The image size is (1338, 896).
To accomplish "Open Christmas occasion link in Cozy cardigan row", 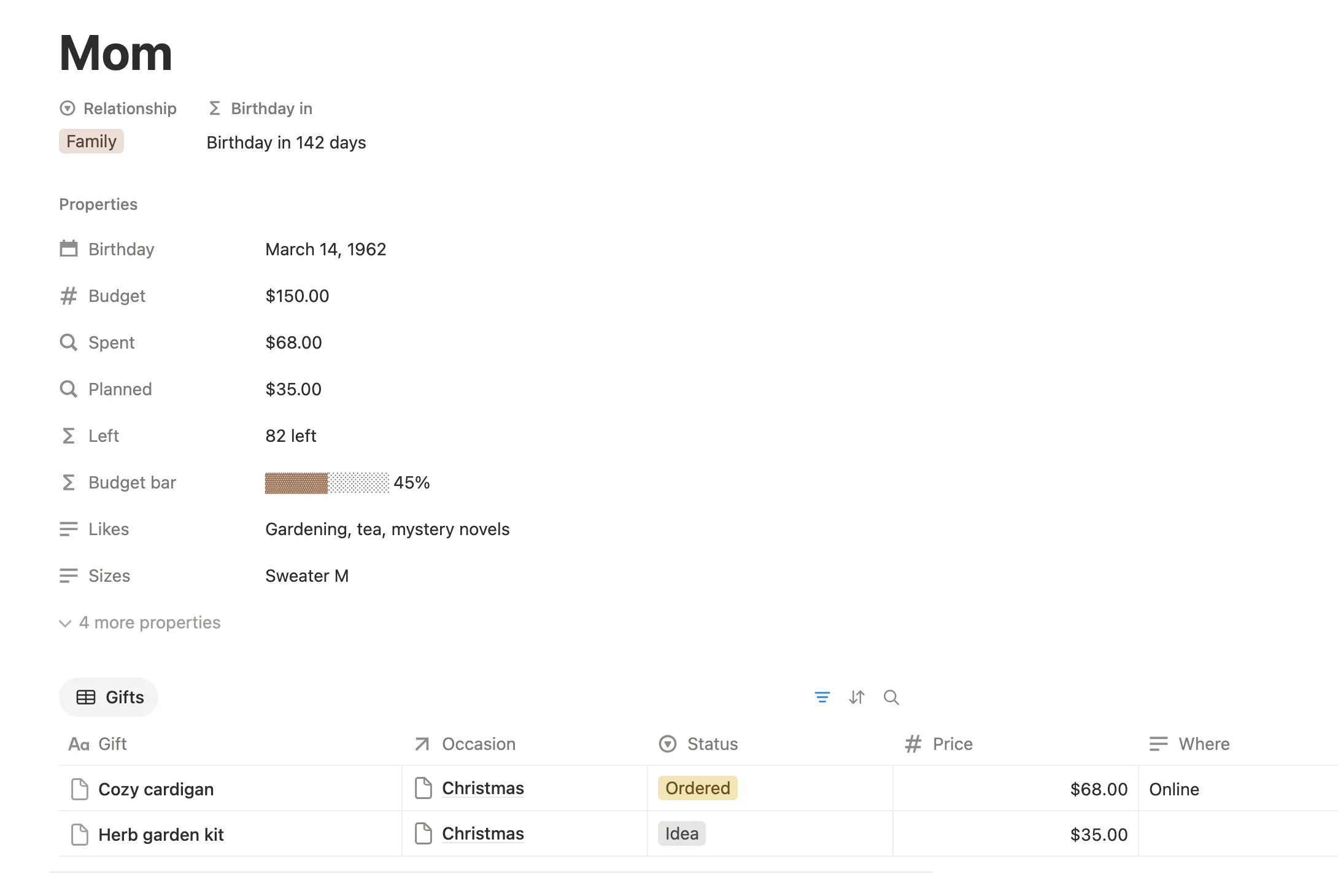I will click(x=483, y=788).
